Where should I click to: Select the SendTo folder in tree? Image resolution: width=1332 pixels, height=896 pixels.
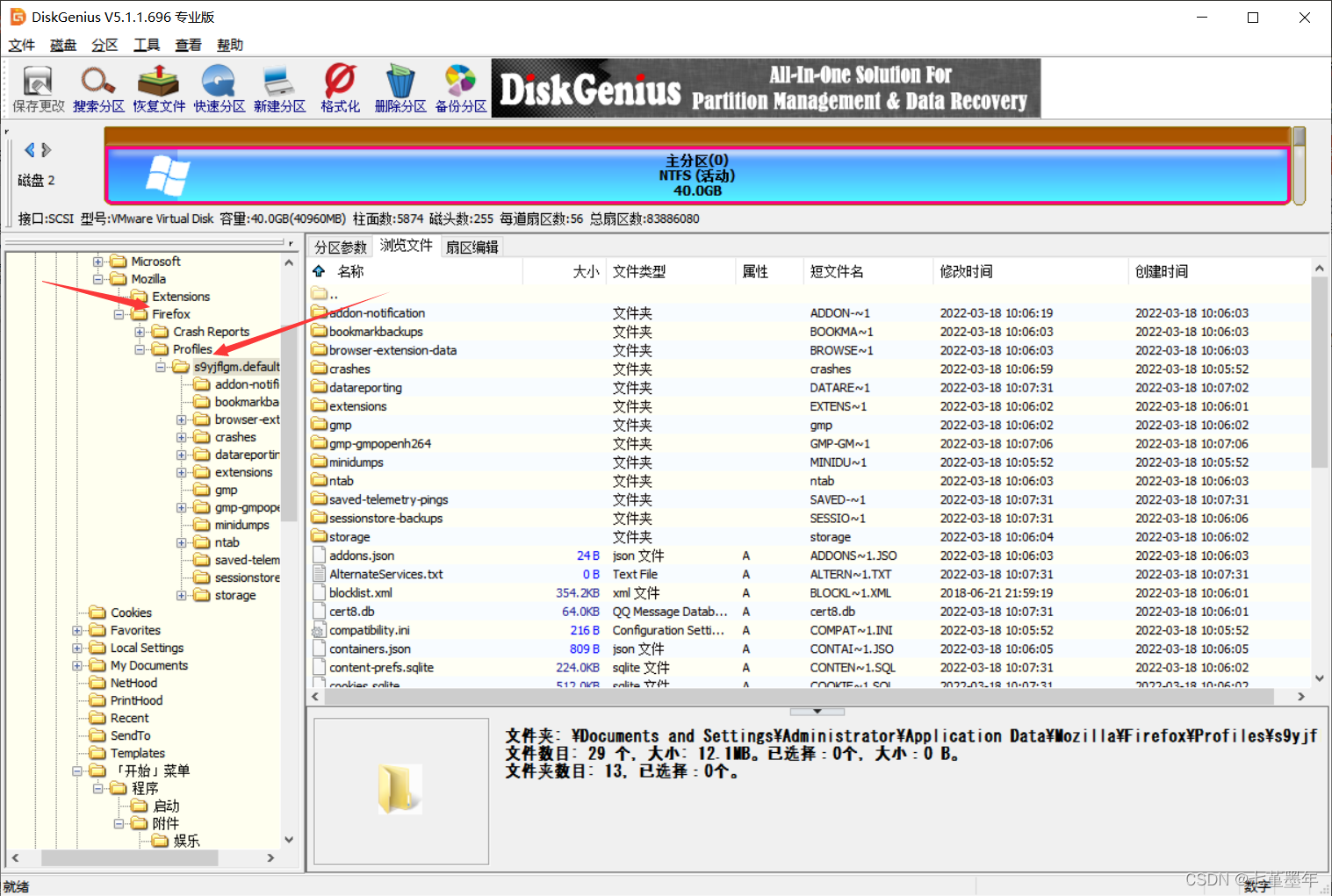[x=130, y=735]
